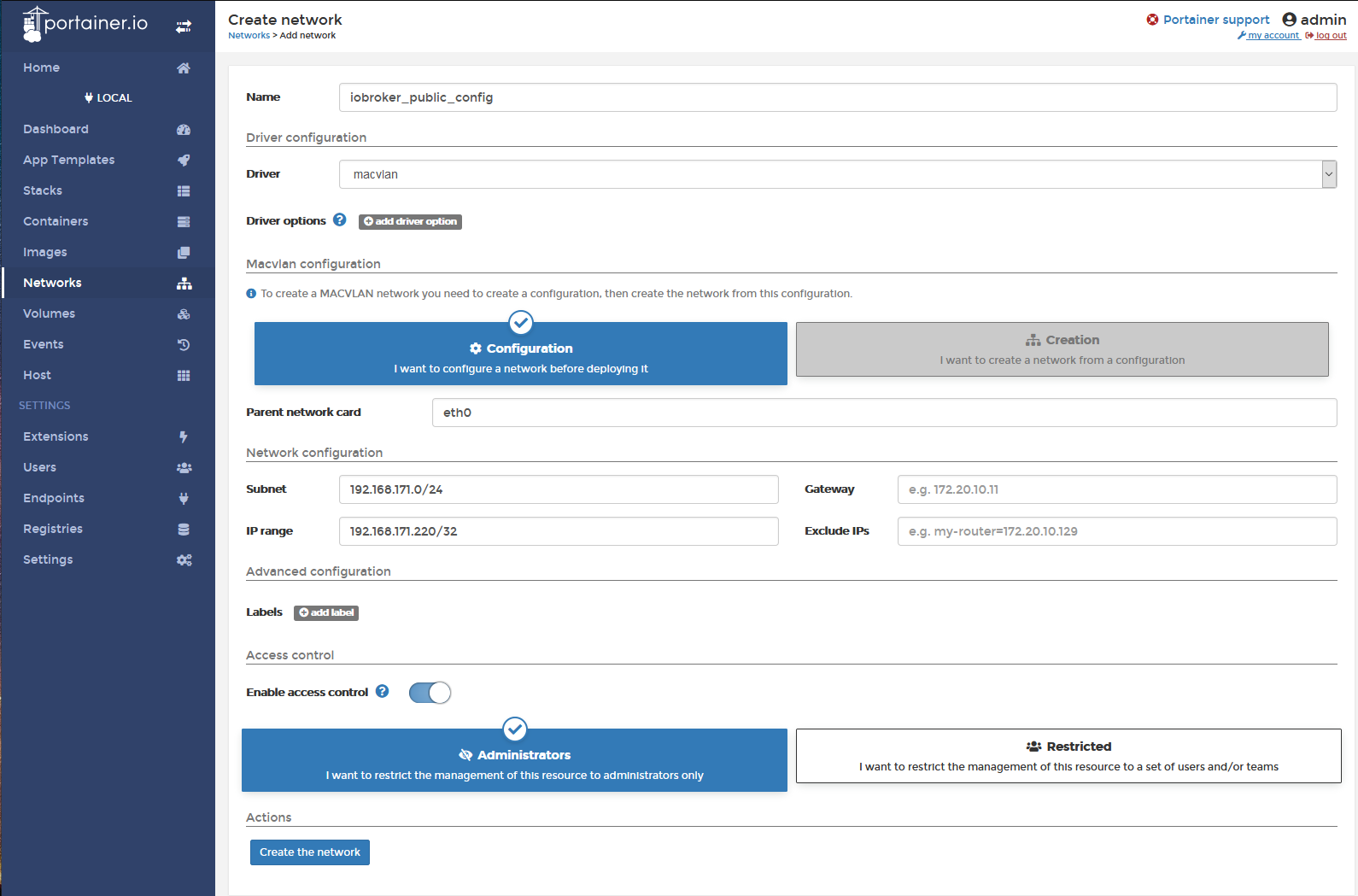
Task: Choose Restricted access control option
Action: click(1068, 756)
